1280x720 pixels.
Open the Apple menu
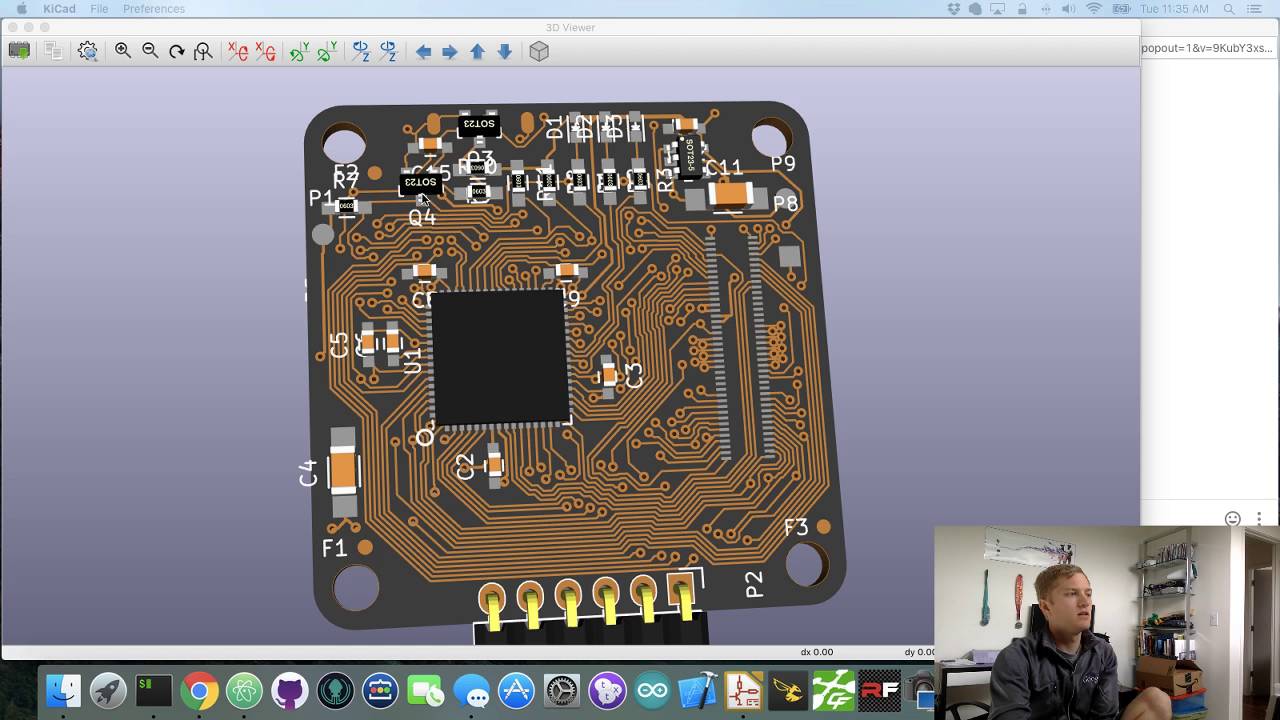pyautogui.click(x=22, y=9)
